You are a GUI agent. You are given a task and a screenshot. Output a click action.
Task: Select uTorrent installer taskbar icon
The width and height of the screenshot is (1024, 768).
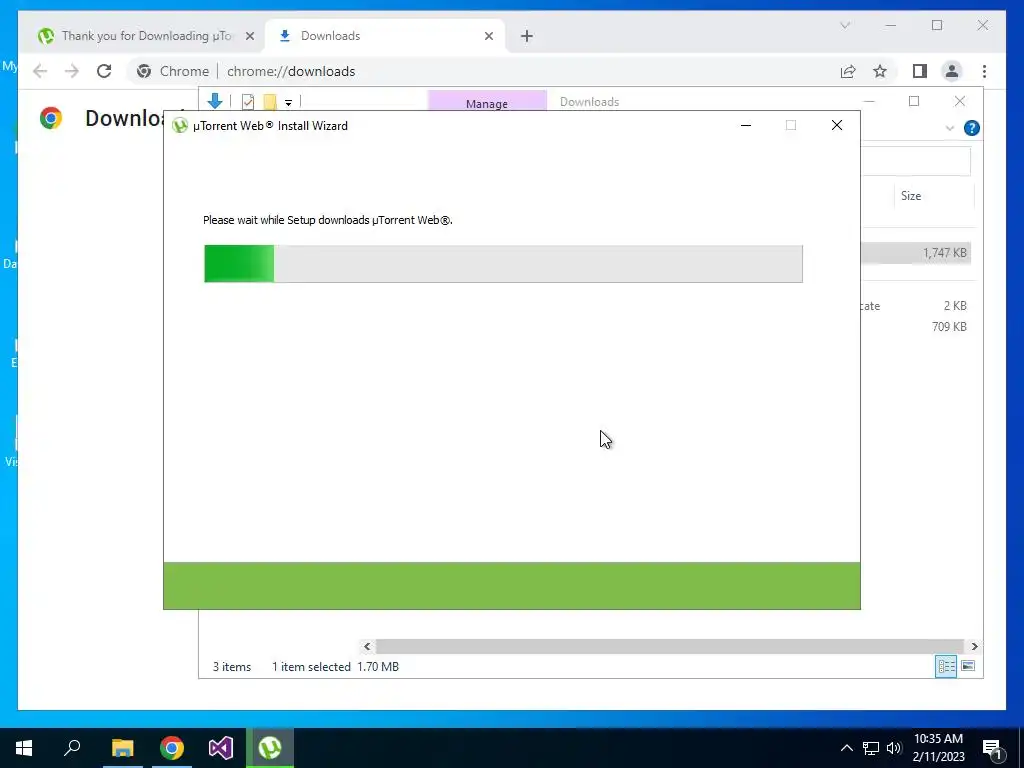coord(270,748)
